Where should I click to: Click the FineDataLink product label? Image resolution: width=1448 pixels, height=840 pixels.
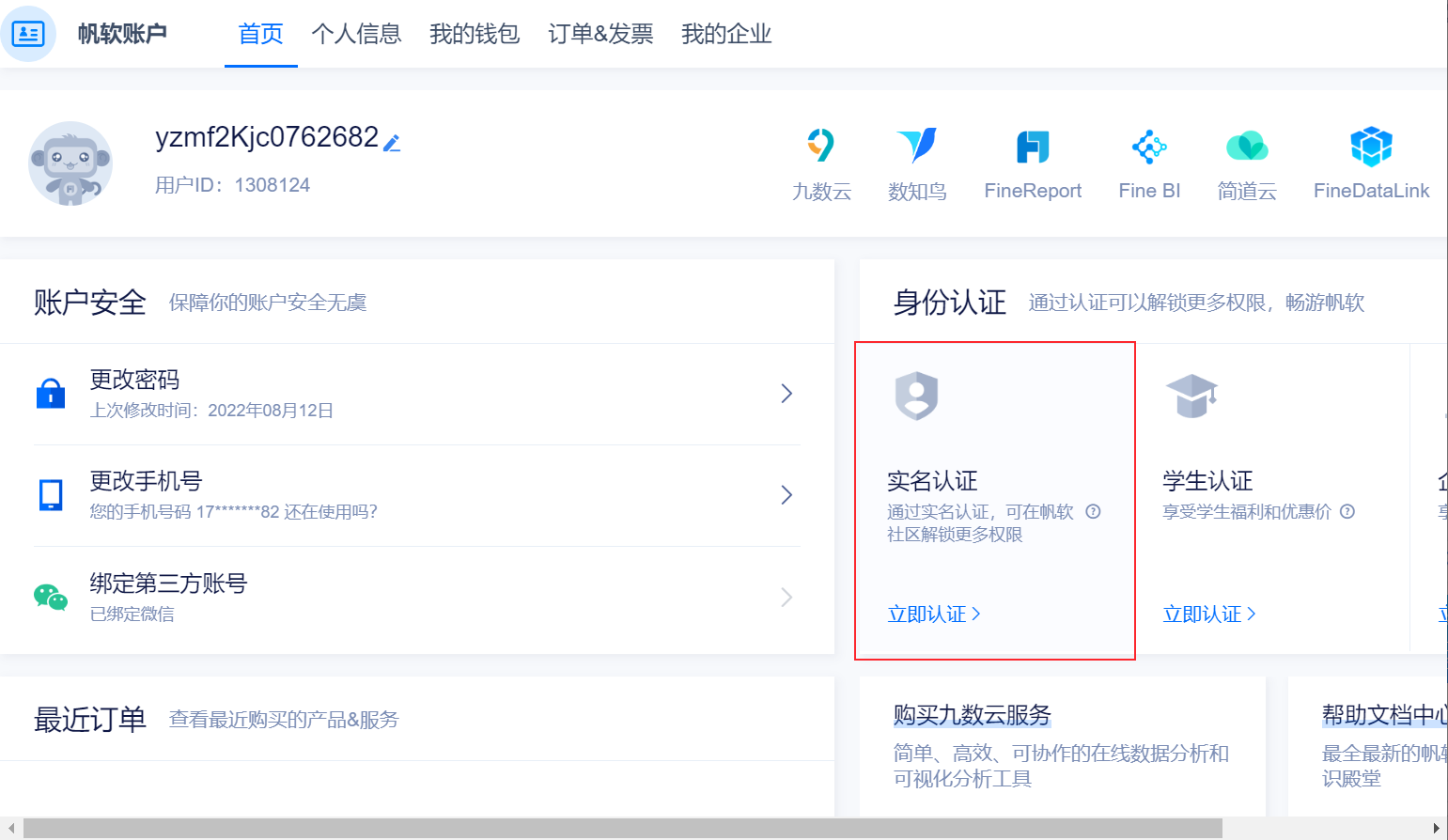tap(1371, 191)
